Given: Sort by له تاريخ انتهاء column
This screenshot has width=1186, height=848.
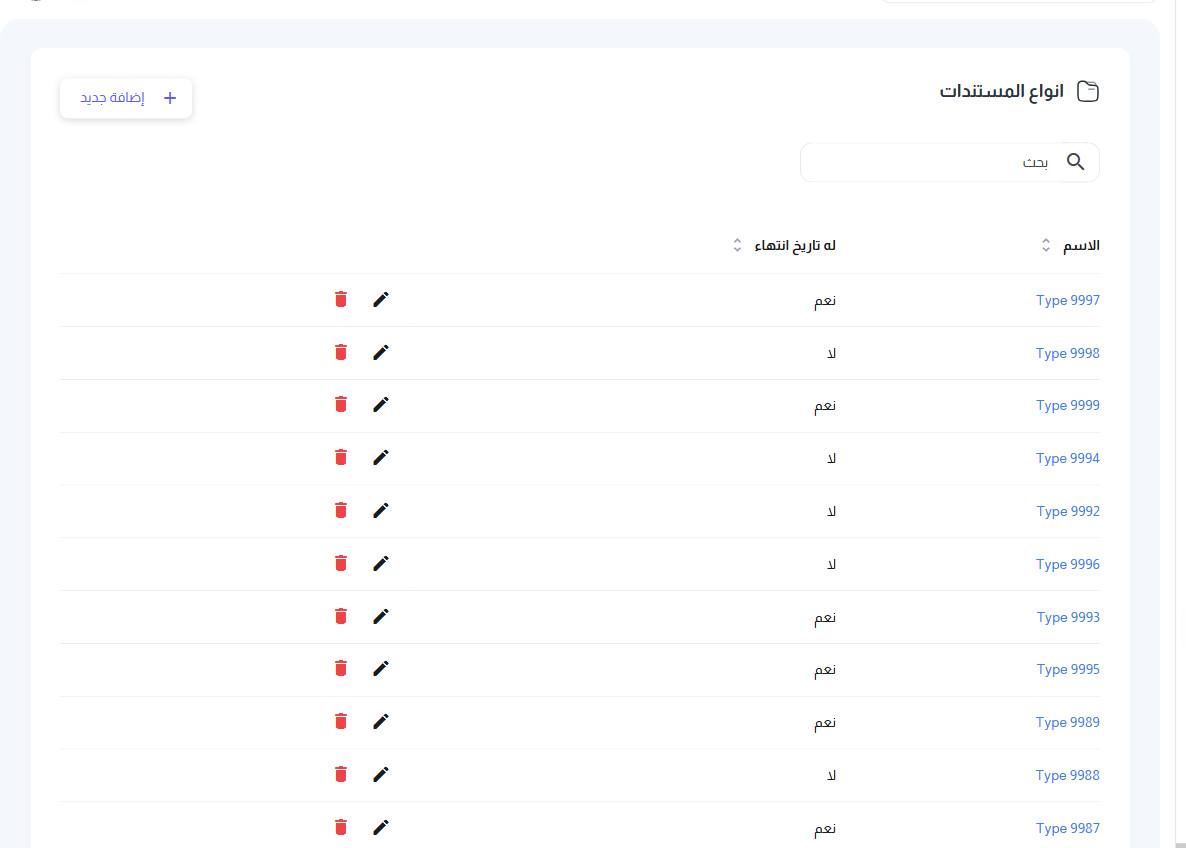Looking at the screenshot, I should coord(737,245).
